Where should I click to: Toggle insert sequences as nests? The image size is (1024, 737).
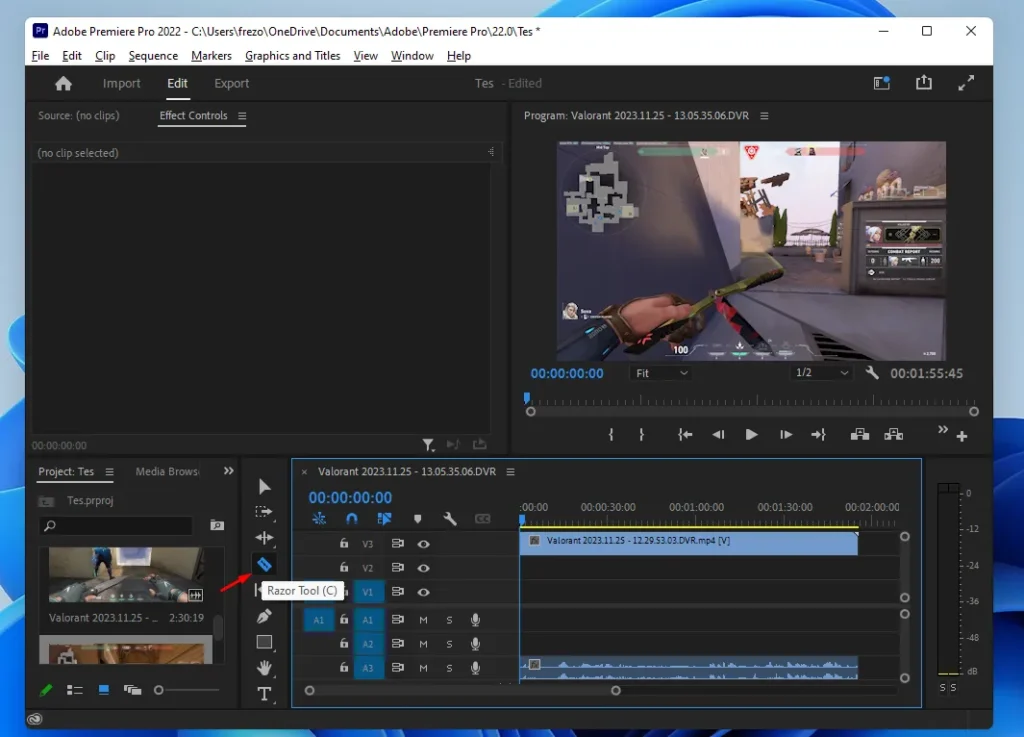tap(319, 519)
